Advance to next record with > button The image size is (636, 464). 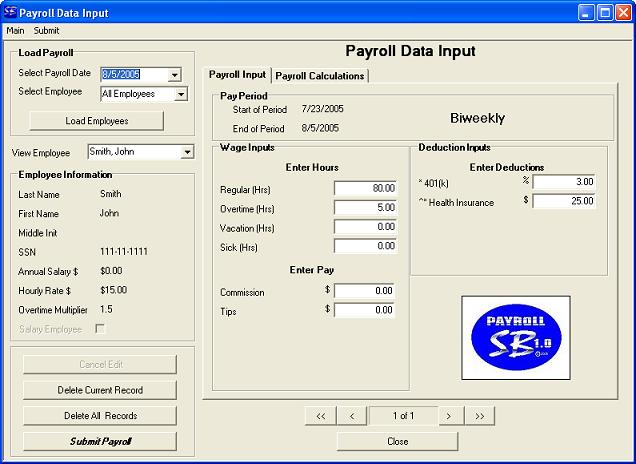pos(450,415)
